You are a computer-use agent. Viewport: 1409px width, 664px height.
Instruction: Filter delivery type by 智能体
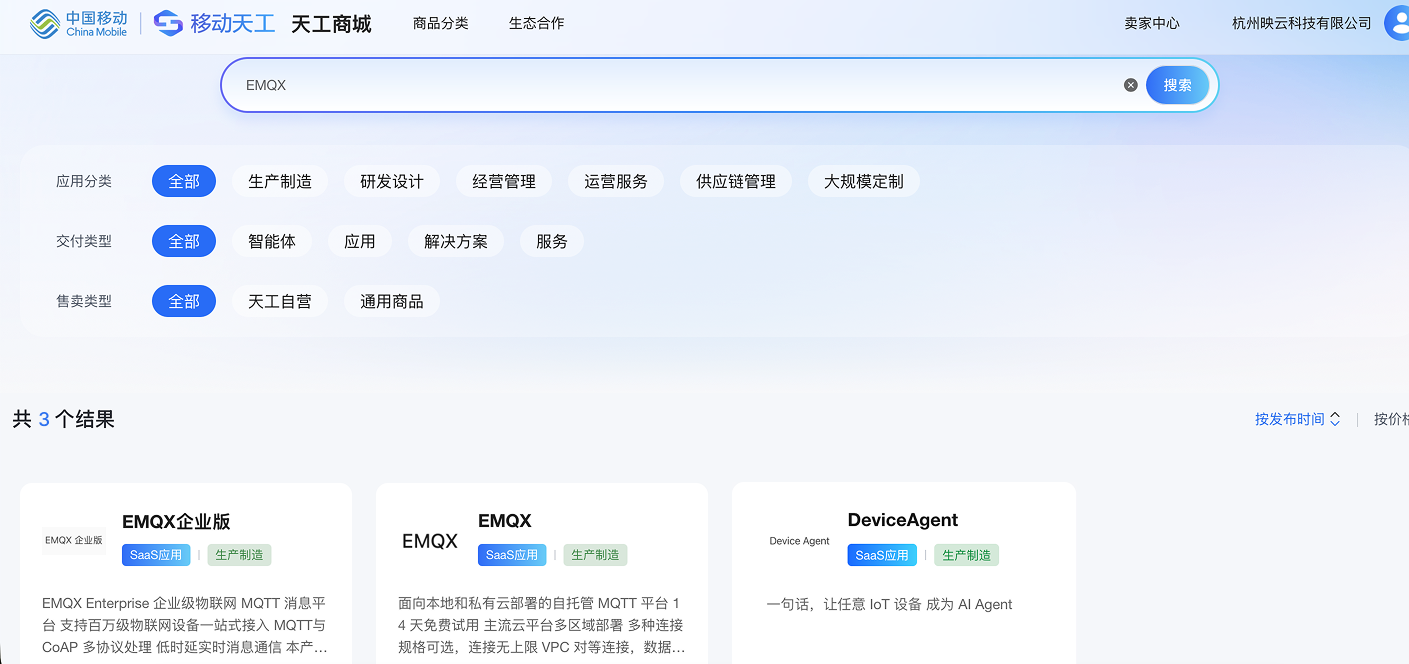click(x=272, y=241)
